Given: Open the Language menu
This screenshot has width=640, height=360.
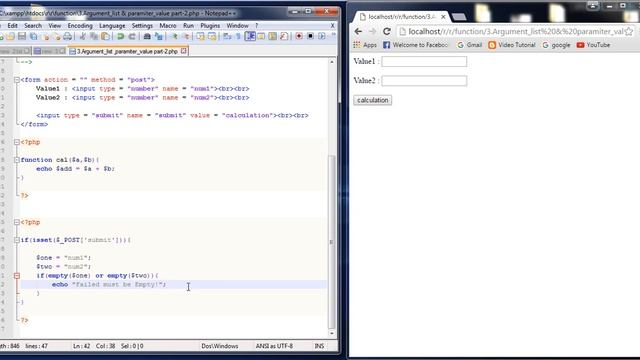Looking at the screenshot, I should point(112,25).
